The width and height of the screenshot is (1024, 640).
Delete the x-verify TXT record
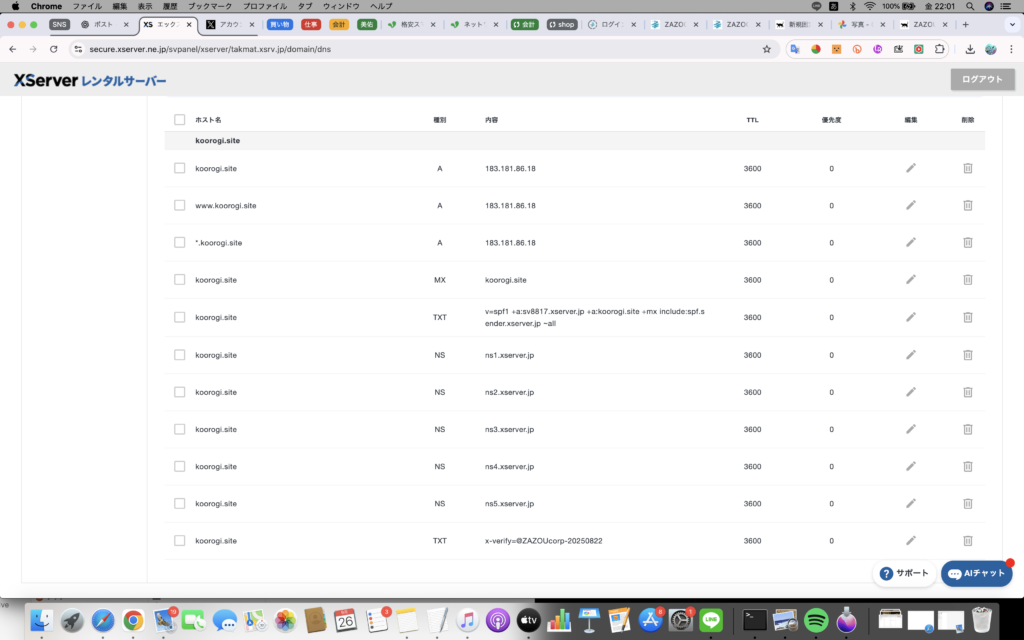pyautogui.click(x=967, y=541)
